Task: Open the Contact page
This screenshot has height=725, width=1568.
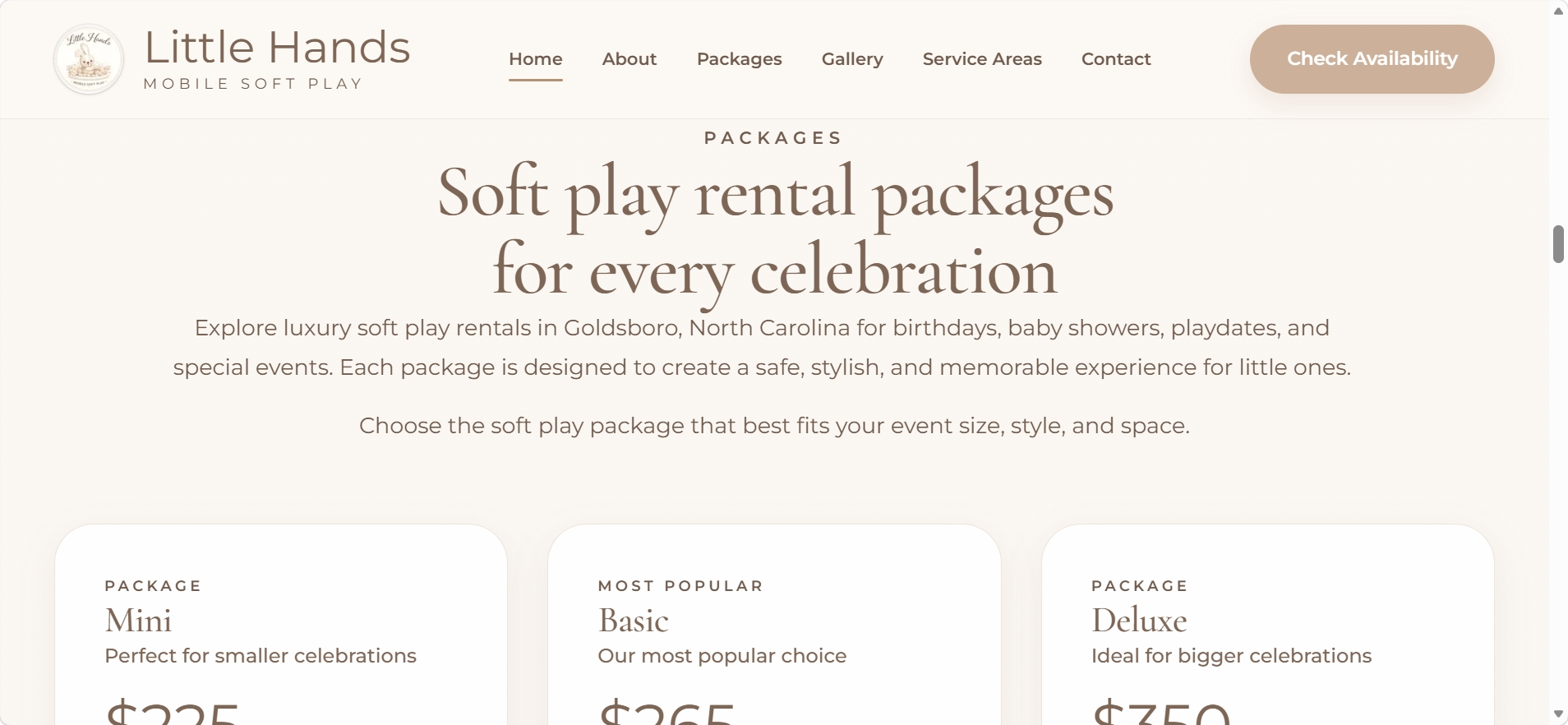Action: (x=1115, y=59)
